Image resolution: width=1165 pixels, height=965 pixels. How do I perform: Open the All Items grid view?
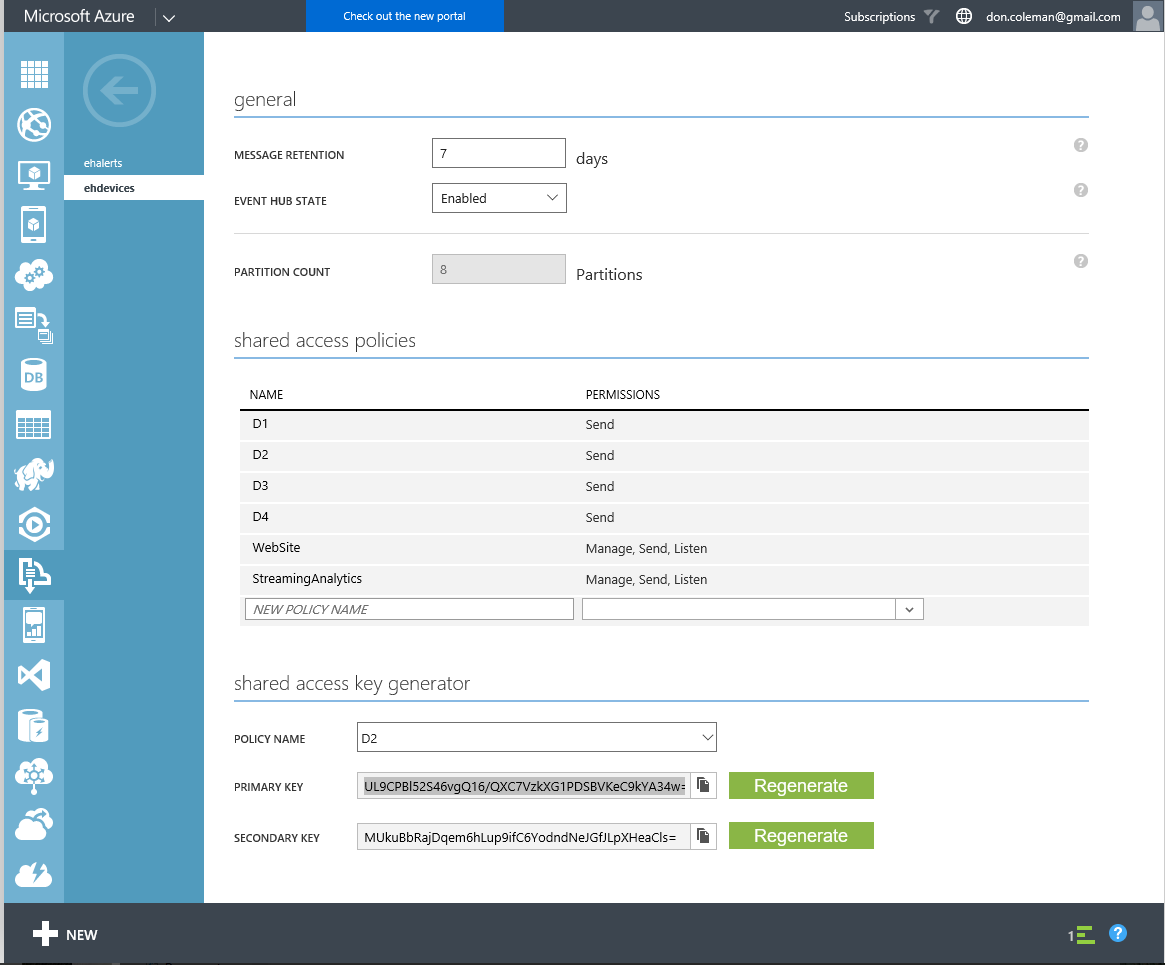tap(34, 75)
